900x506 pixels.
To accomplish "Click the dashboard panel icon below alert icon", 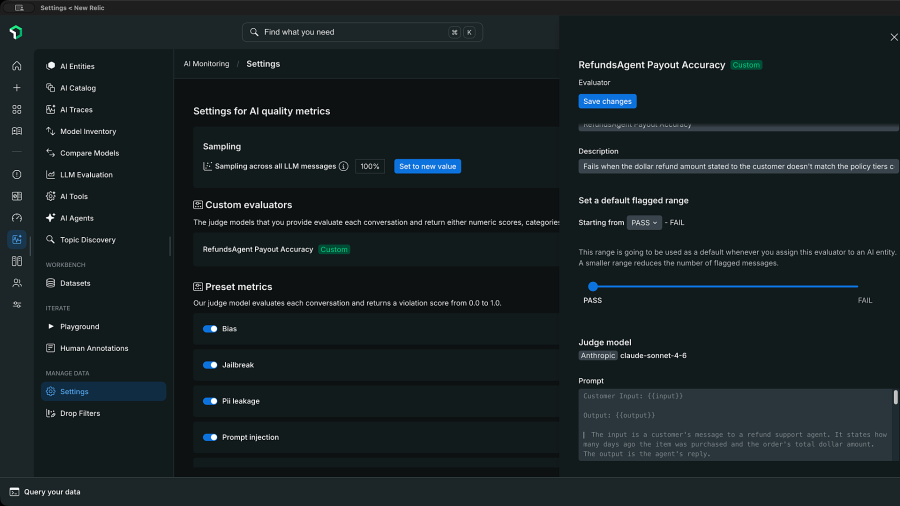I will (17, 196).
